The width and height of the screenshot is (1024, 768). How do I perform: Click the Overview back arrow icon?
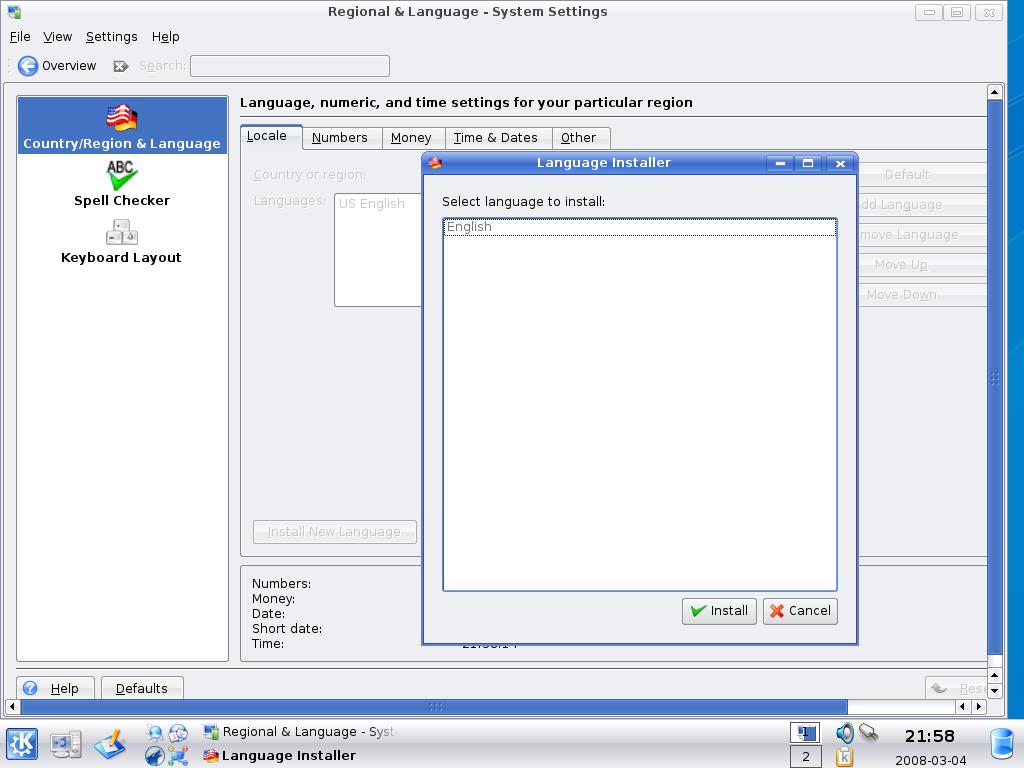[x=28, y=66]
